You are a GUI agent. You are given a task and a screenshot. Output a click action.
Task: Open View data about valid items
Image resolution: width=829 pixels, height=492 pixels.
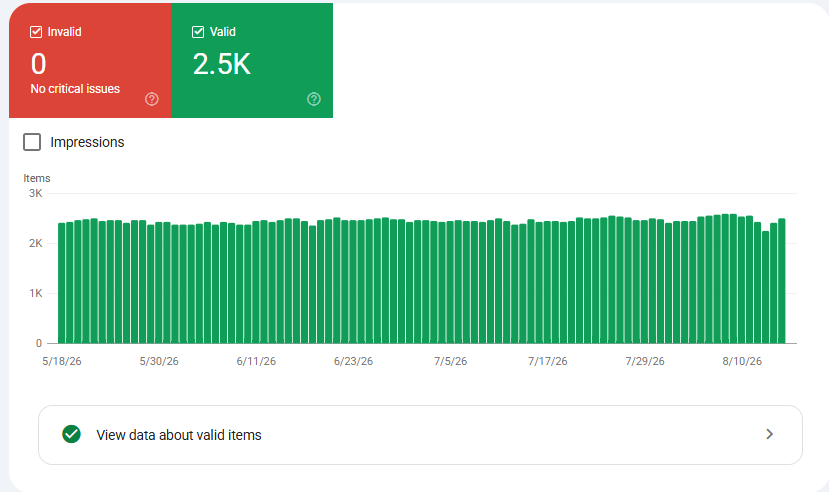coord(420,435)
